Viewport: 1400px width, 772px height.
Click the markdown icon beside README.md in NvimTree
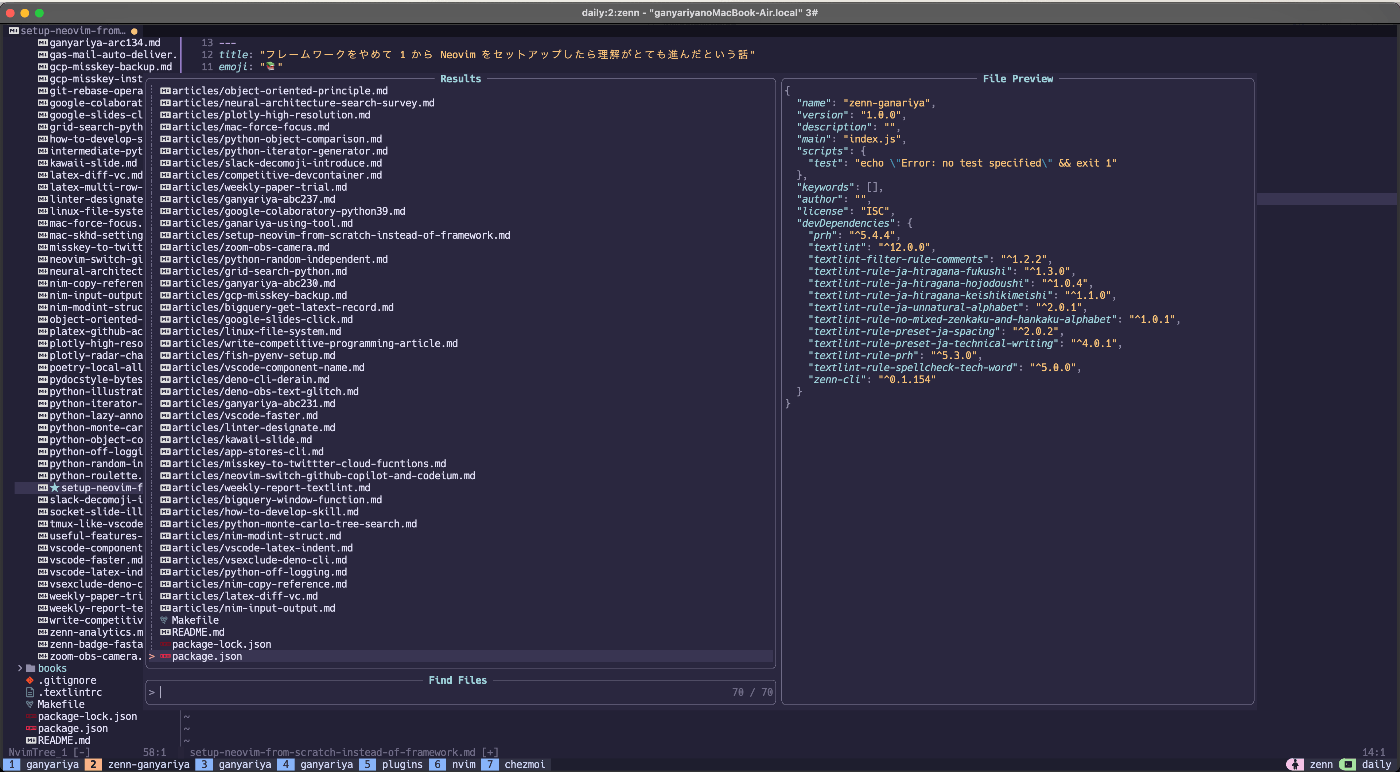click(31, 740)
